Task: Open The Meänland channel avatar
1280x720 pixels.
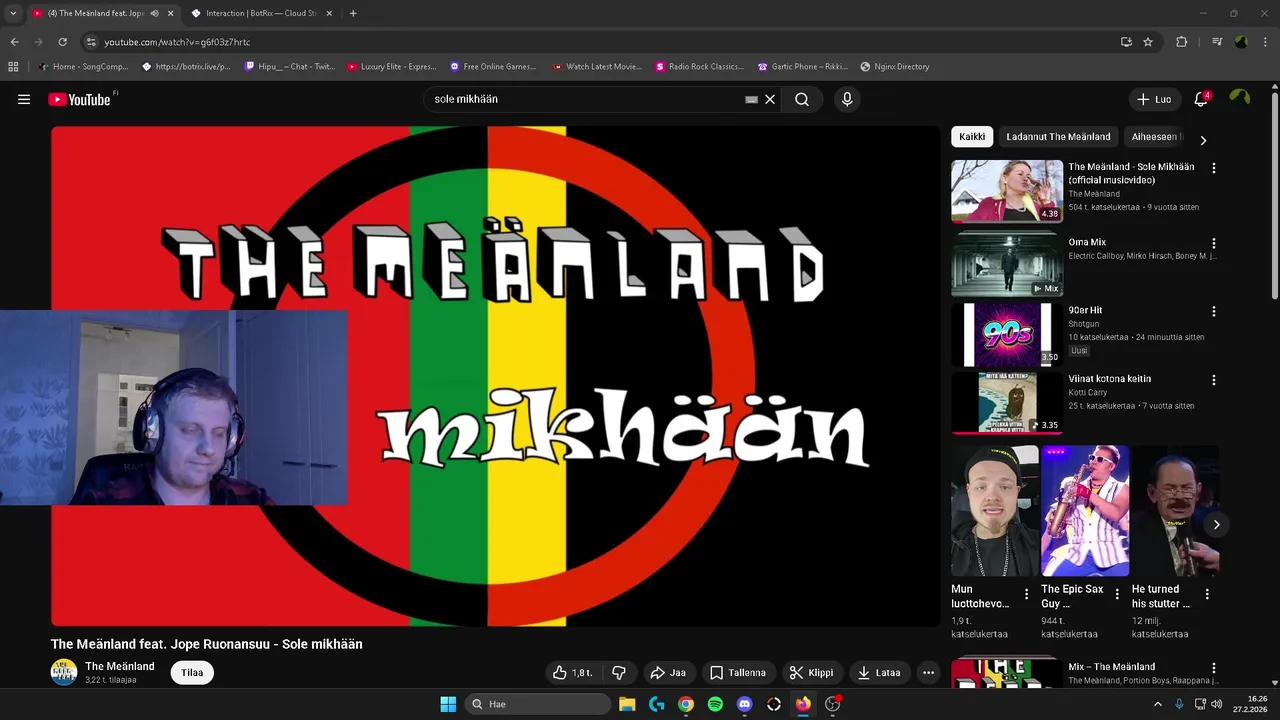Action: tap(64, 672)
